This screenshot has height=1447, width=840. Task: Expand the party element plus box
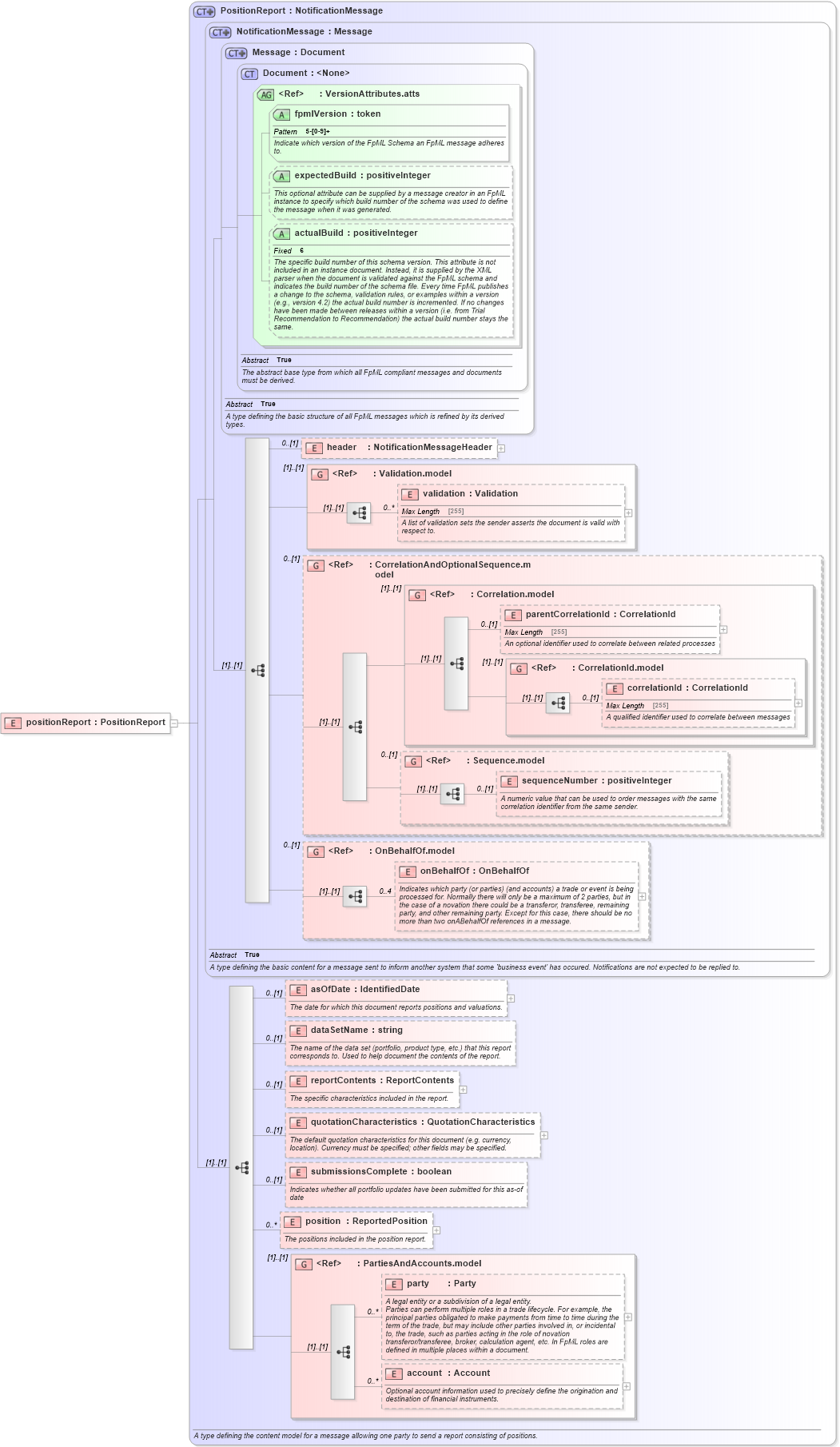(628, 1317)
